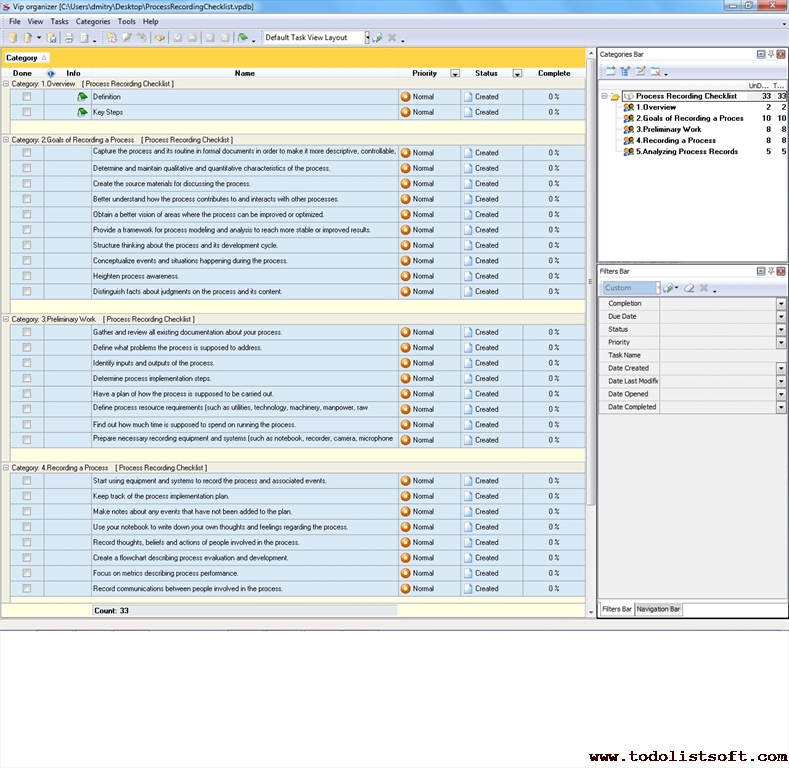
Task: Click the print icon in main toolbar
Action: [69, 38]
